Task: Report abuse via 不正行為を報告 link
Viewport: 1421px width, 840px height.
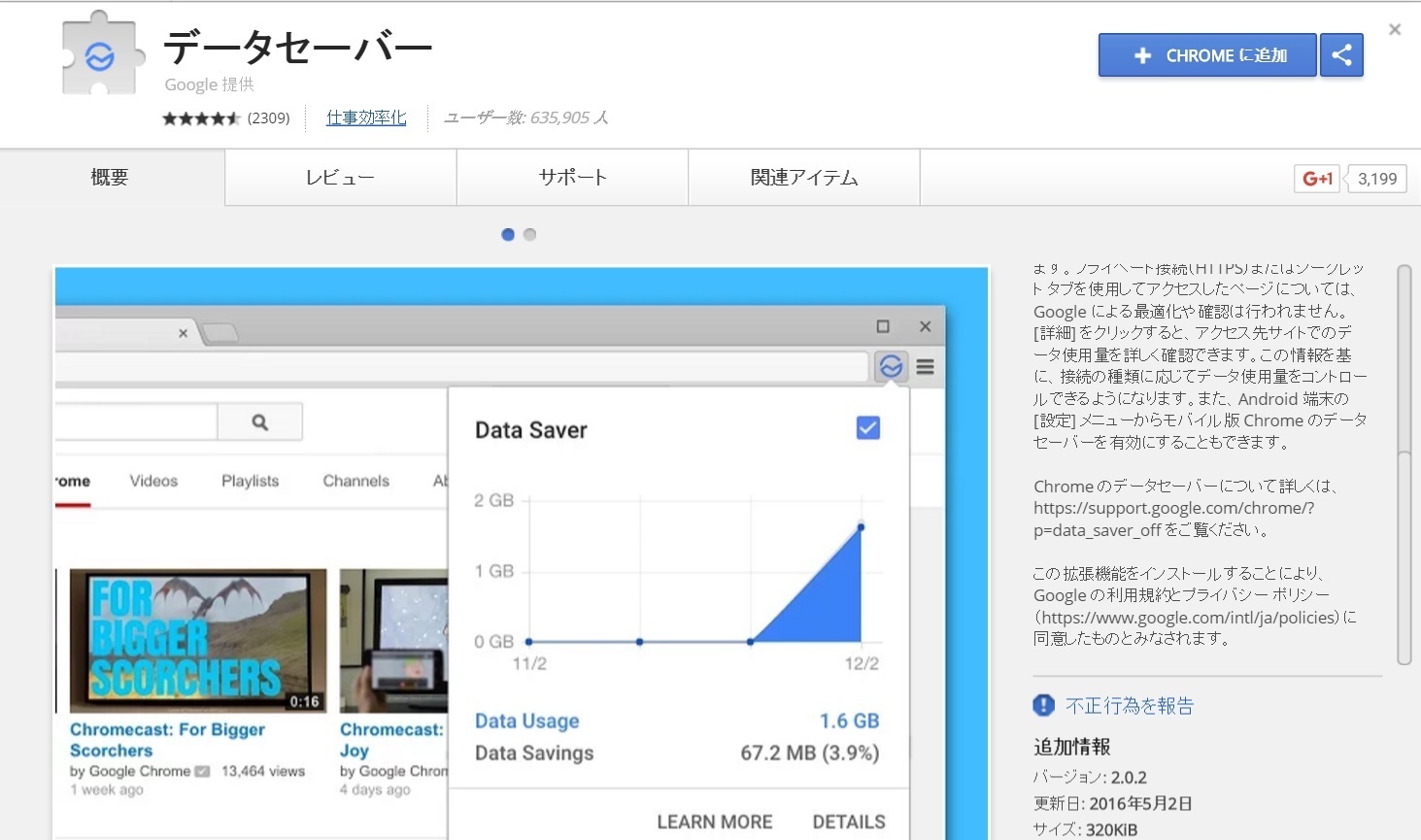Action: [1130, 706]
